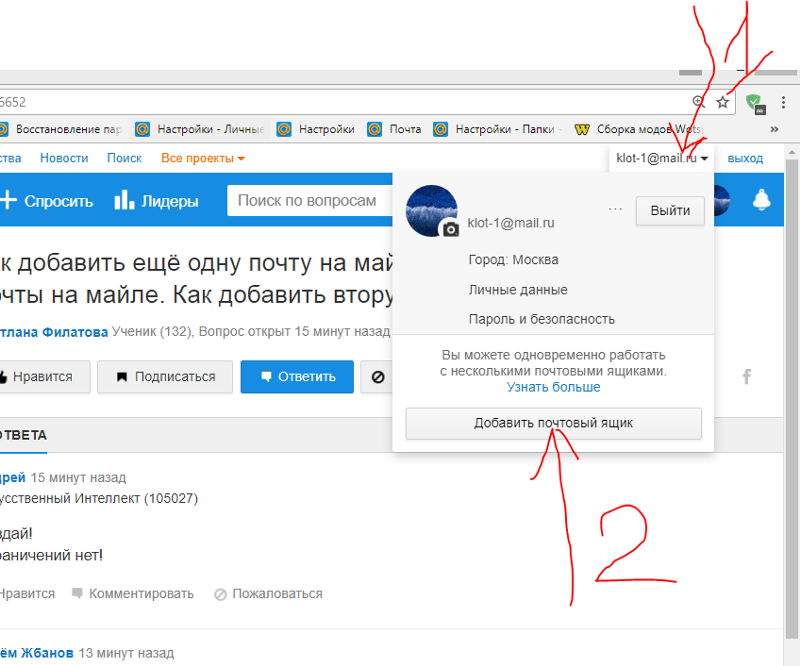Viewport: 800px width, 666px height.
Task: Click the bar chart icon beside Лидеры
Action: pos(124,200)
